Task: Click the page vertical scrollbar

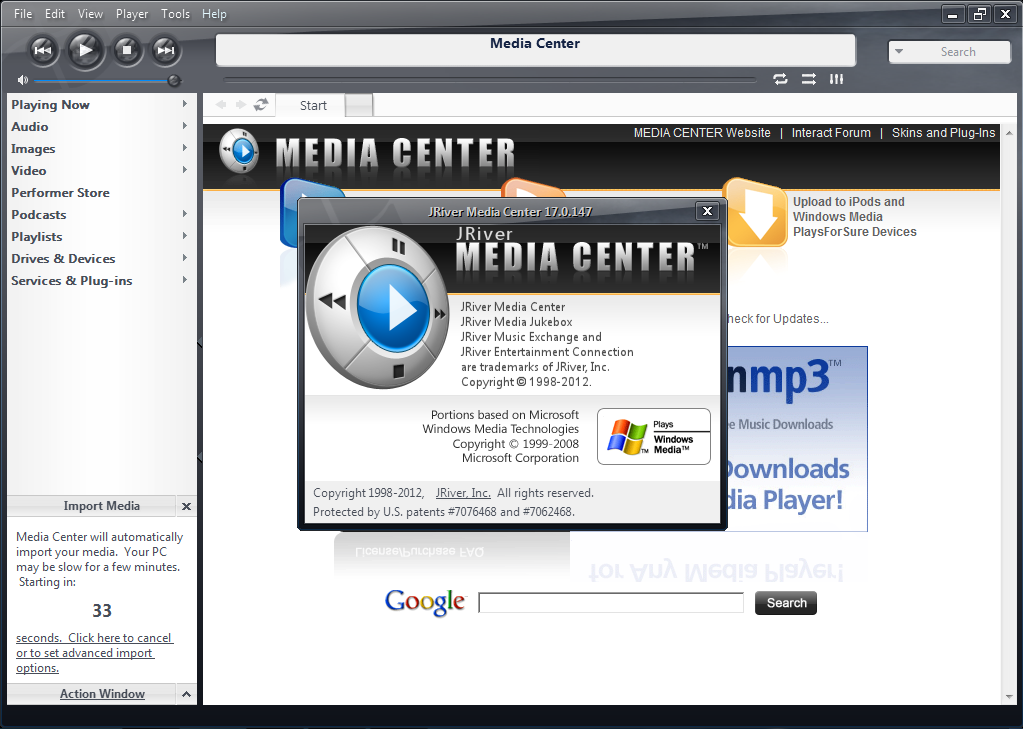Action: [1010, 414]
